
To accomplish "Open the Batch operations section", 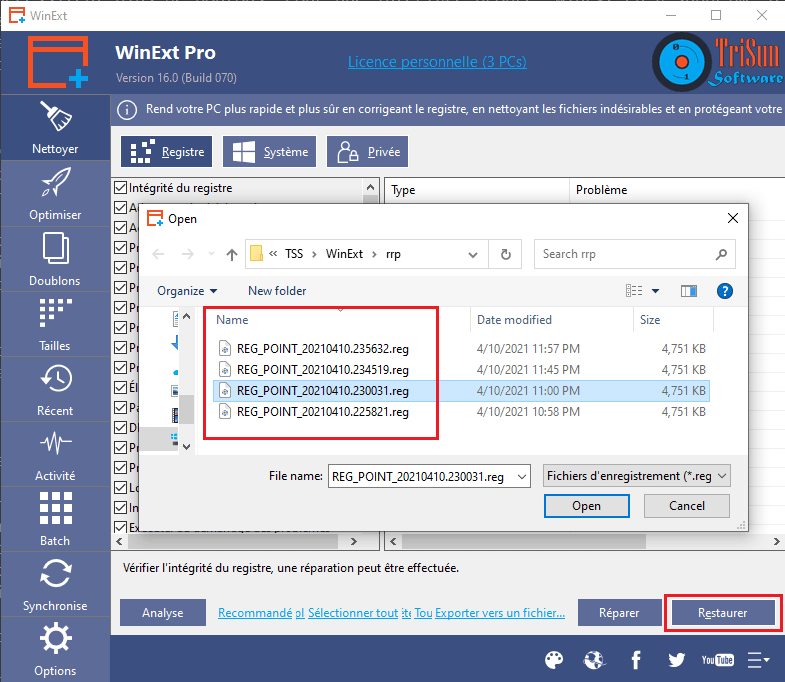I will pos(55,519).
